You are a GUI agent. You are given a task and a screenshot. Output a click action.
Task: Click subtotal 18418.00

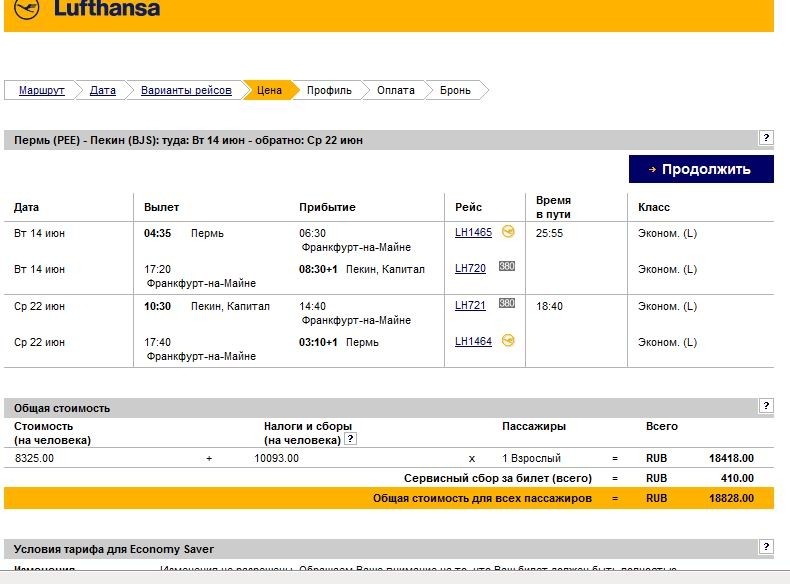(731, 458)
